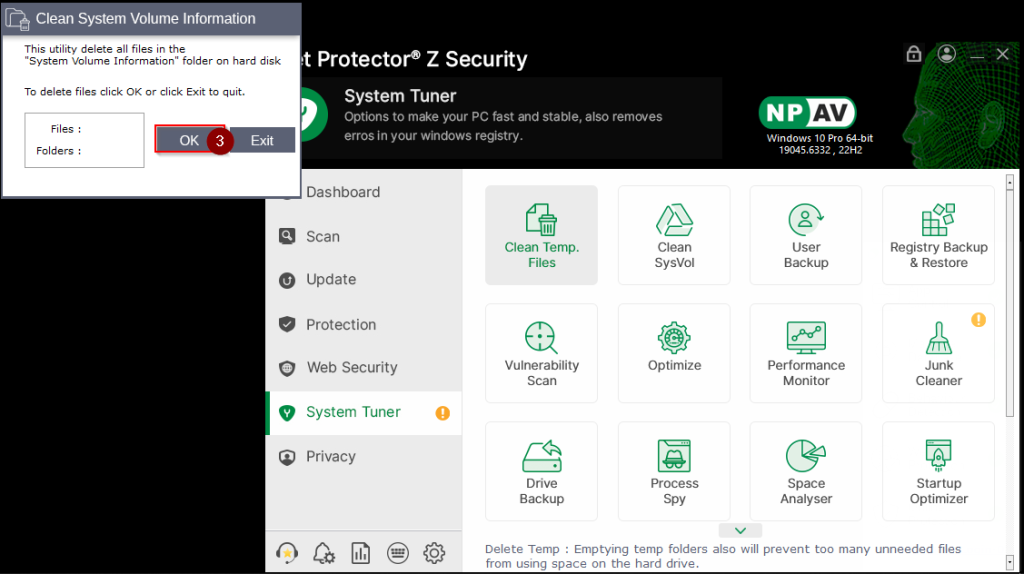Go to the Protection section
This screenshot has height=574, width=1024.
tap(340, 324)
